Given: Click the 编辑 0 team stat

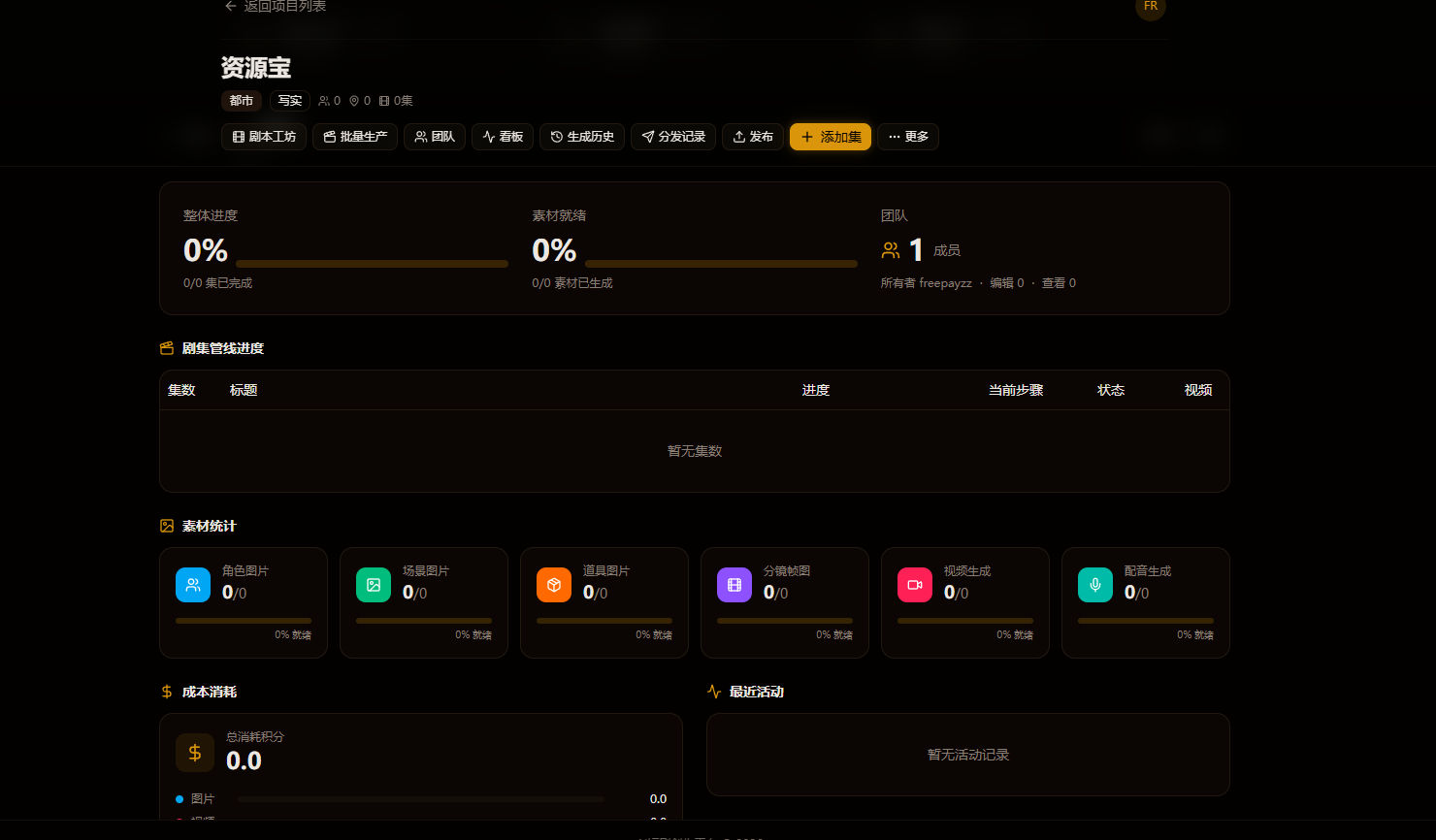Looking at the screenshot, I should [x=1007, y=283].
